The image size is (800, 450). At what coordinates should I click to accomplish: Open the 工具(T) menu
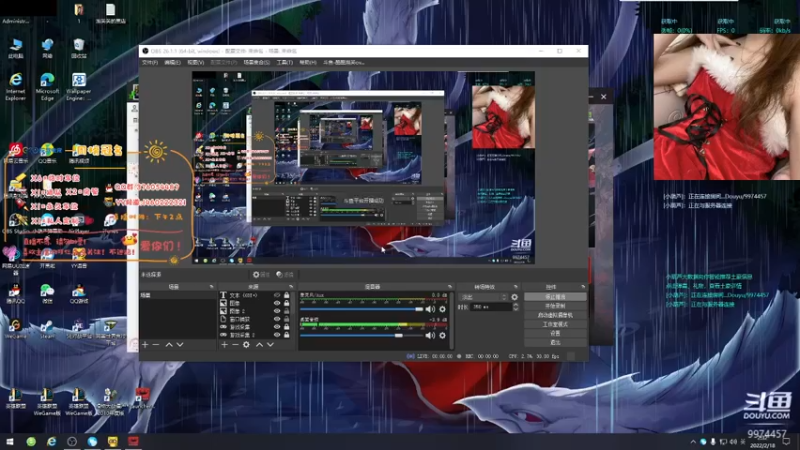click(285, 62)
